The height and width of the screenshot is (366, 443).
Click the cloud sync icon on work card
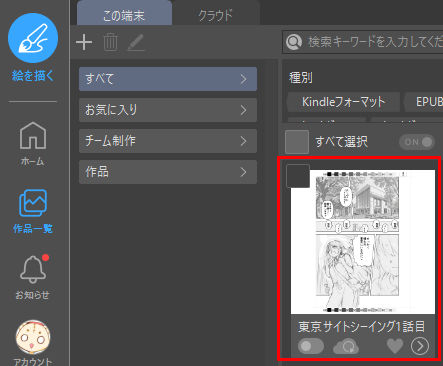pos(346,346)
